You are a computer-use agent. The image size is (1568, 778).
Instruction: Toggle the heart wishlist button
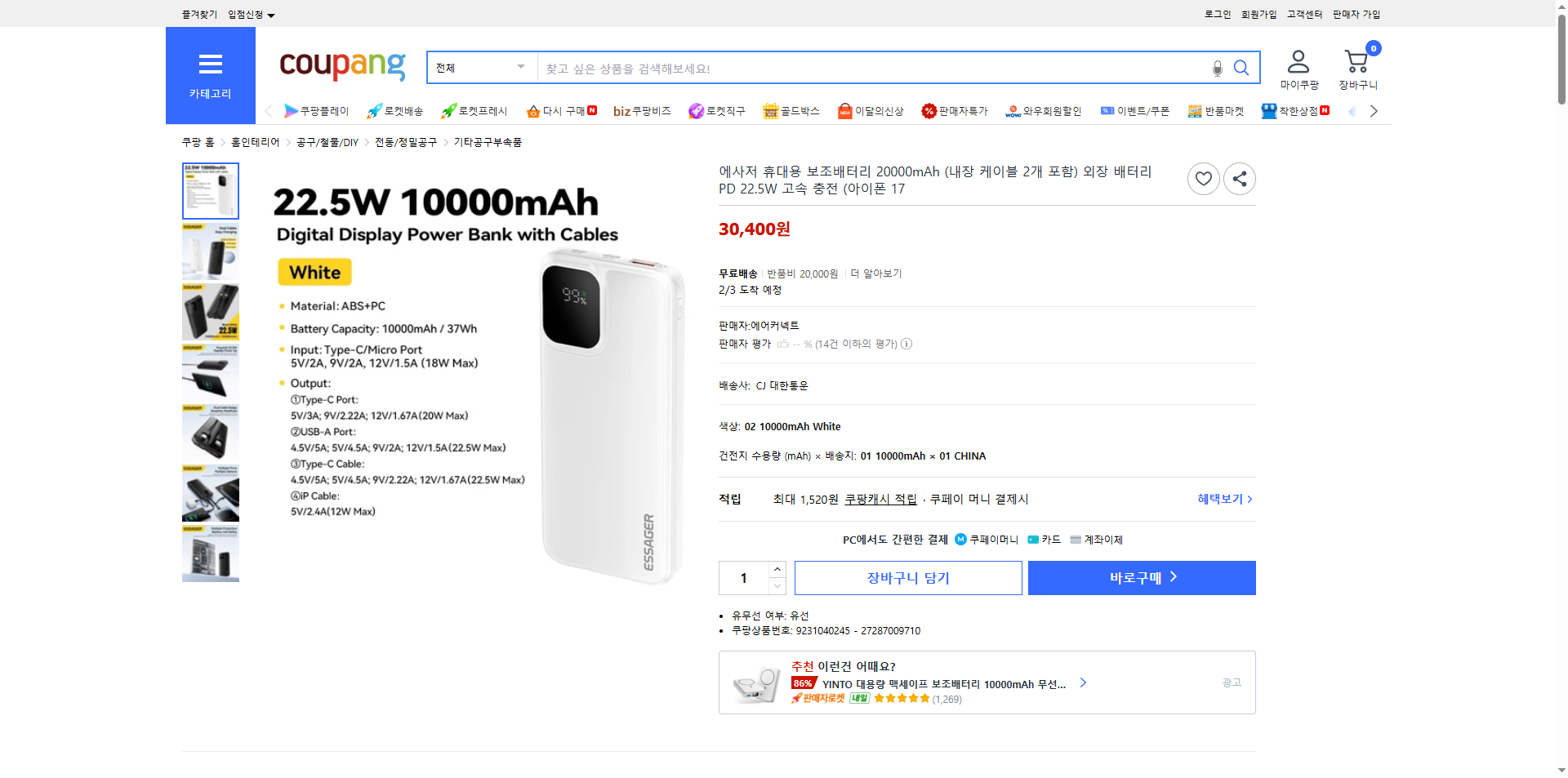[x=1203, y=178]
